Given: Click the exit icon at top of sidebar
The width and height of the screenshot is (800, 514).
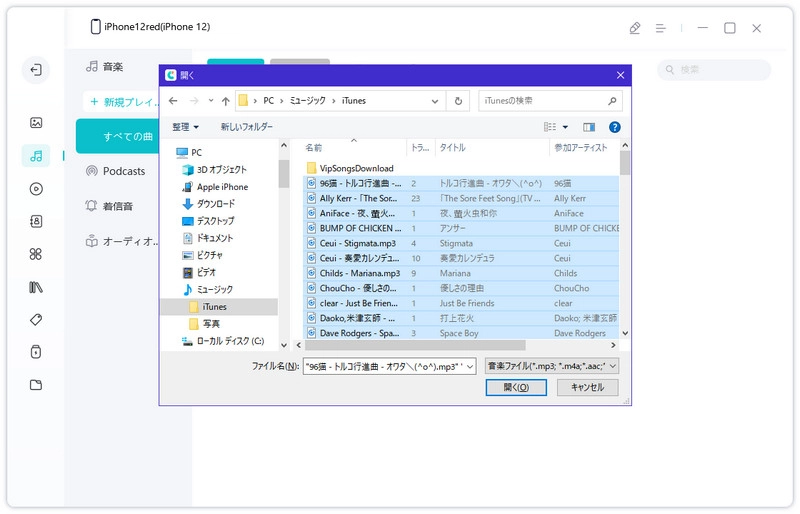Looking at the screenshot, I should tap(36, 69).
